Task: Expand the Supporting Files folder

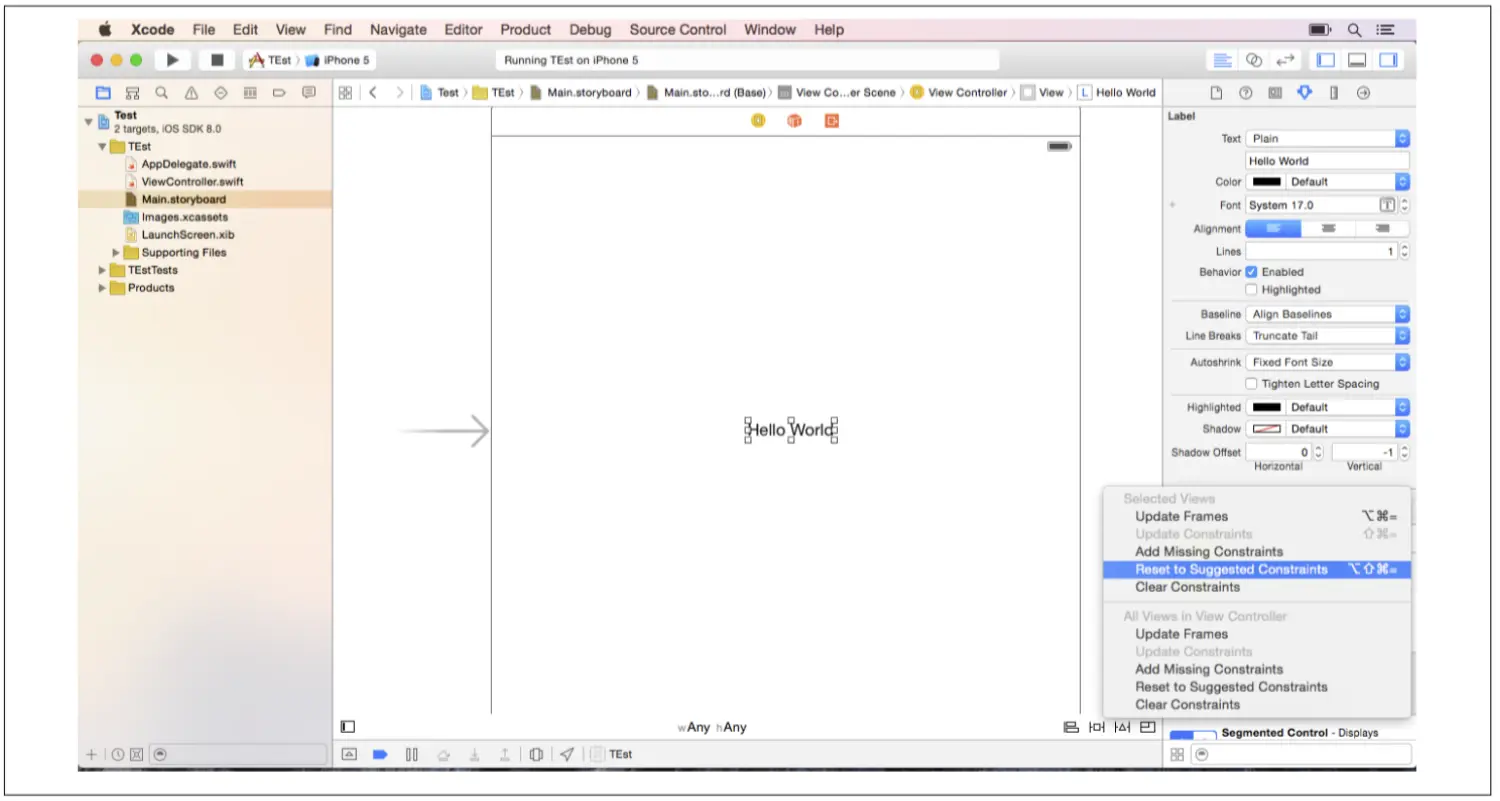Action: click(x=116, y=253)
